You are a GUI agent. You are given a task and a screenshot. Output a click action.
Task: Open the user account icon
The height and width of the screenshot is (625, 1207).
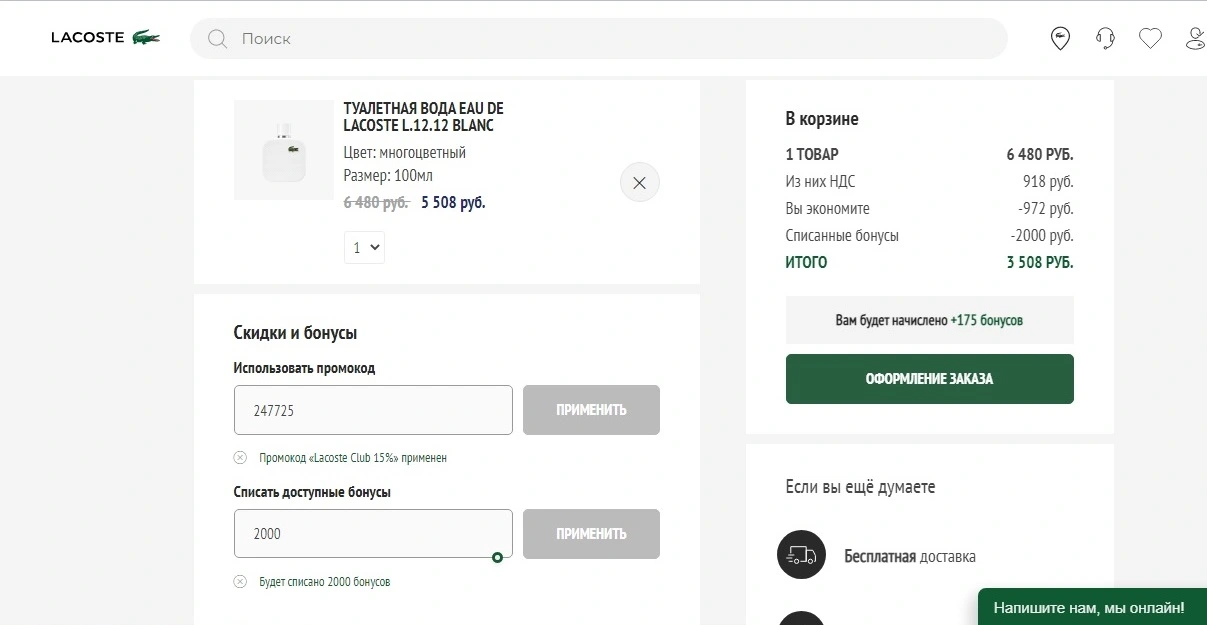(1195, 39)
